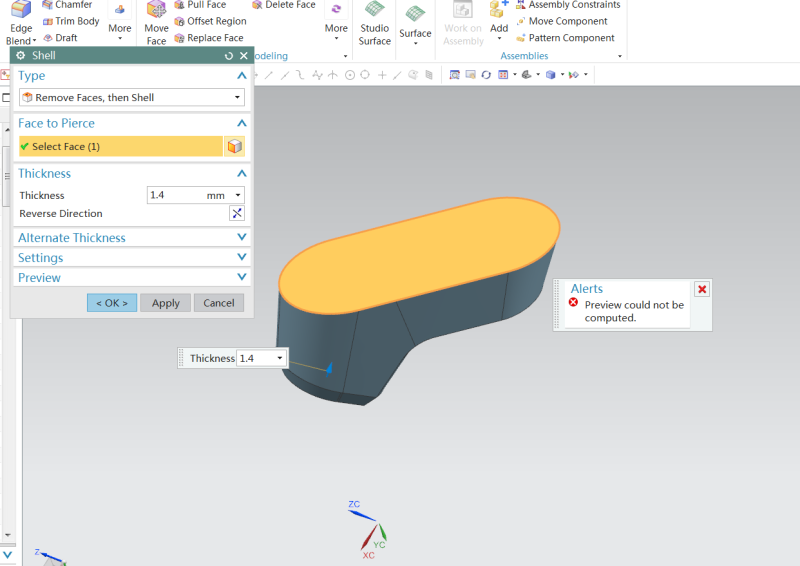
Task: Click the OK button
Action: (x=112, y=303)
